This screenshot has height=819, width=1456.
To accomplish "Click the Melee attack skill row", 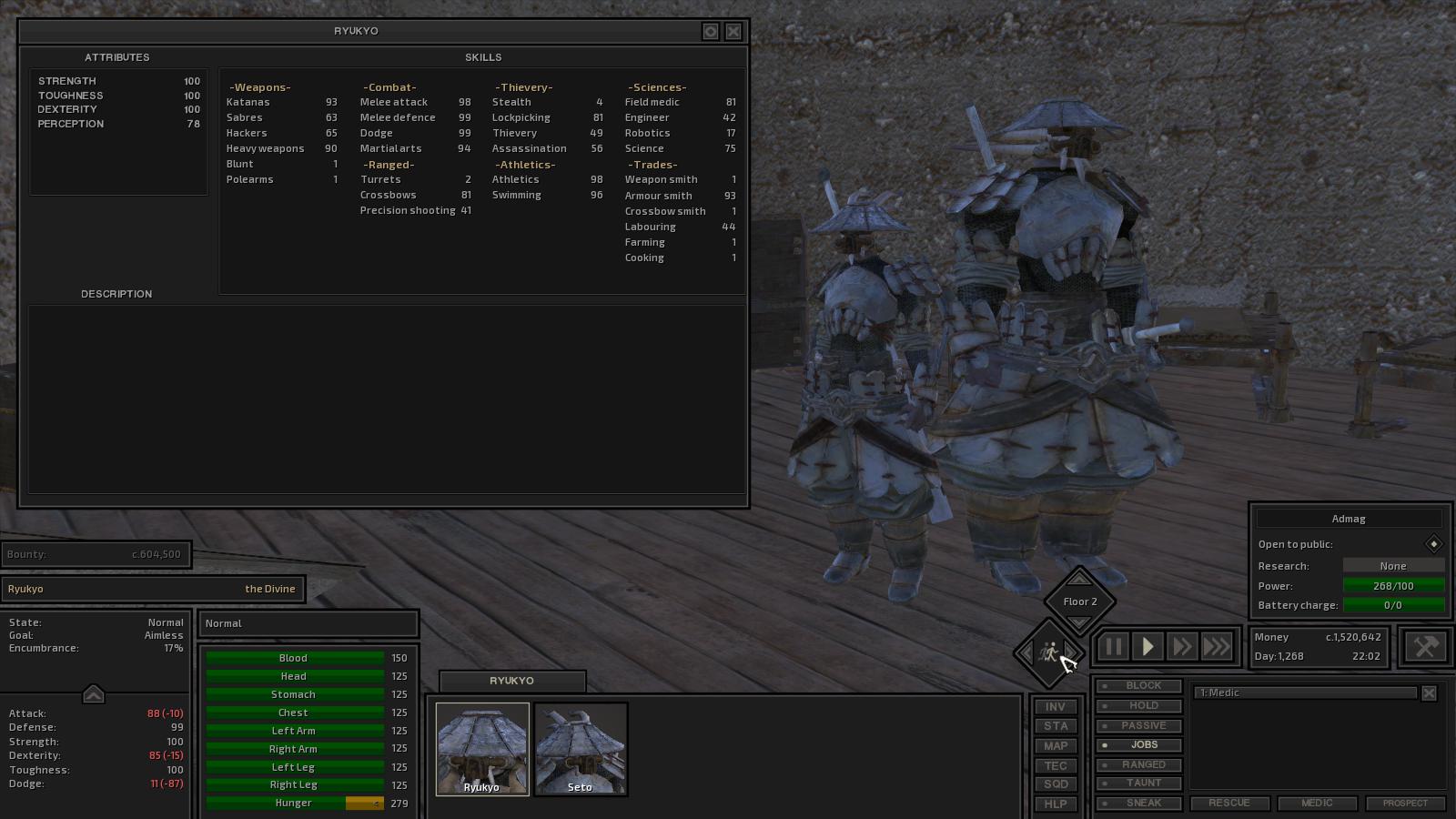I will pos(415,102).
